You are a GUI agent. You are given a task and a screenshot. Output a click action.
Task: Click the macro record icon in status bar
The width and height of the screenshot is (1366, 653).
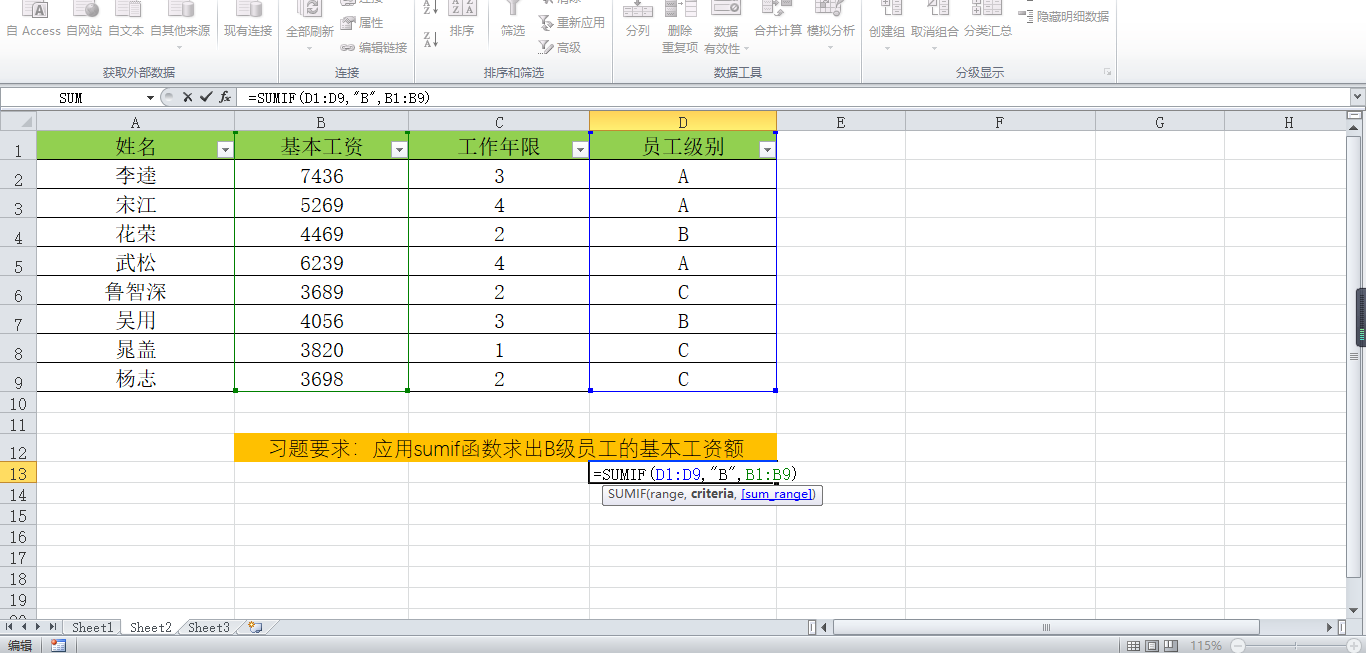58,645
